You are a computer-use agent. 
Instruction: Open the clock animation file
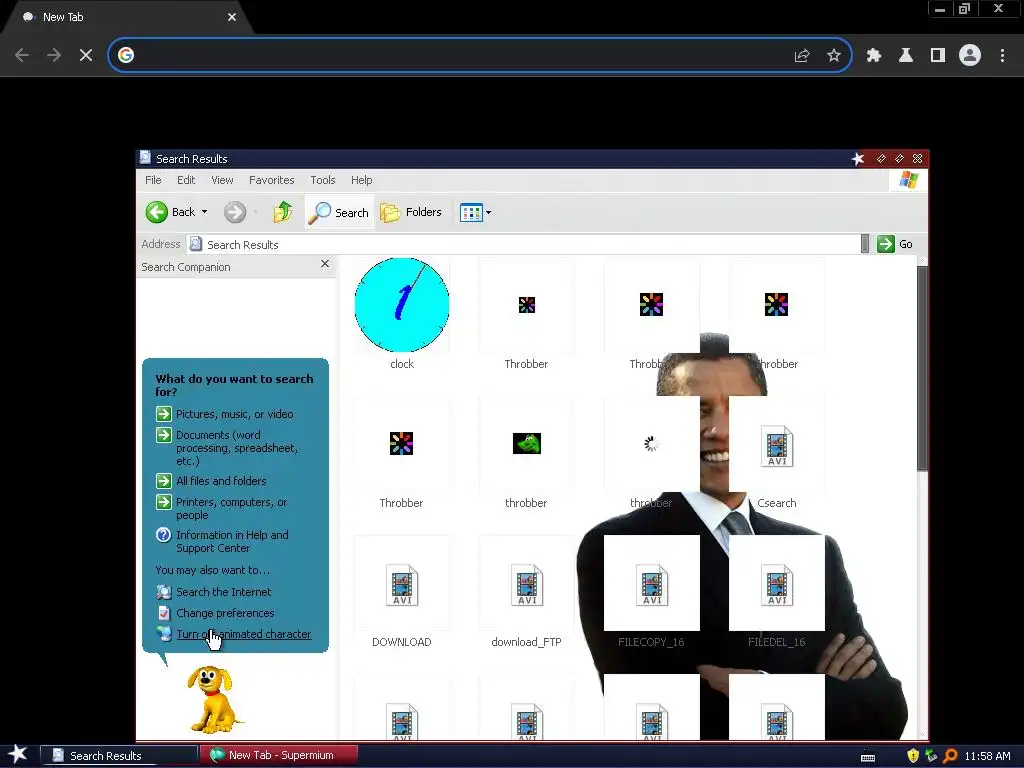pyautogui.click(x=402, y=305)
